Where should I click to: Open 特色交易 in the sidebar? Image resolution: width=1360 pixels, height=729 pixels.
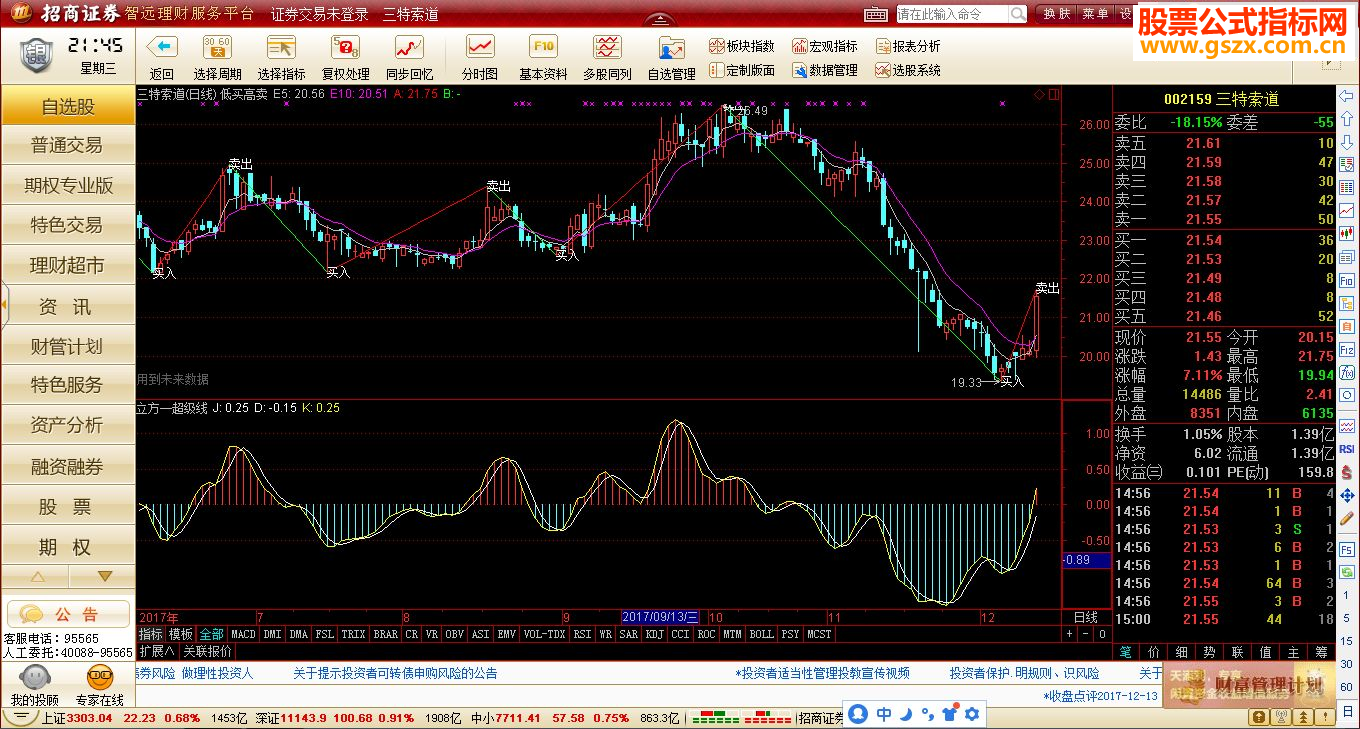pos(68,225)
